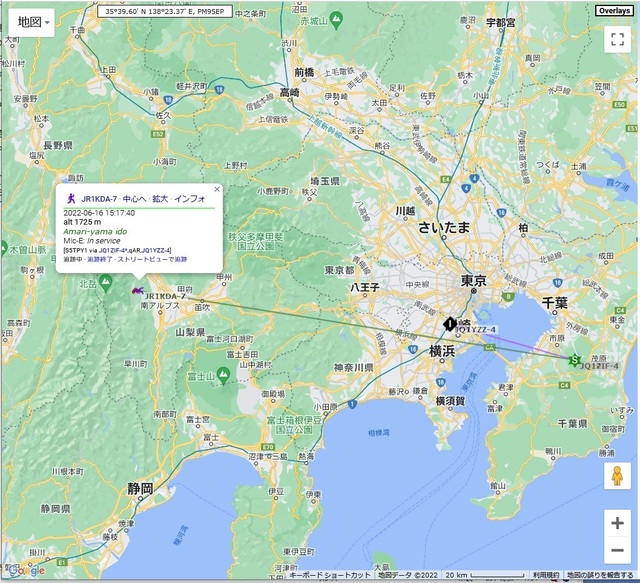Zoom in with the plus button

click(617, 523)
